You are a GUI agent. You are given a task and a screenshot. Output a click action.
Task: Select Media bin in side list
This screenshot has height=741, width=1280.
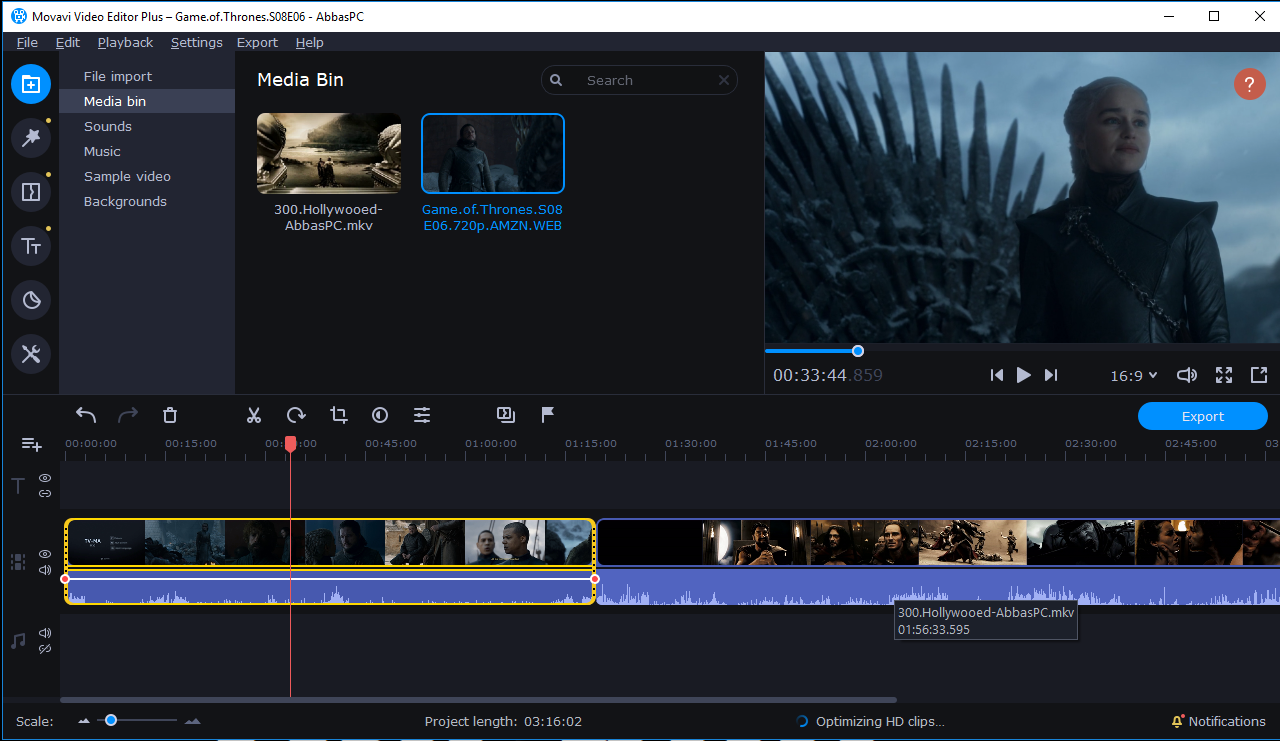click(147, 101)
